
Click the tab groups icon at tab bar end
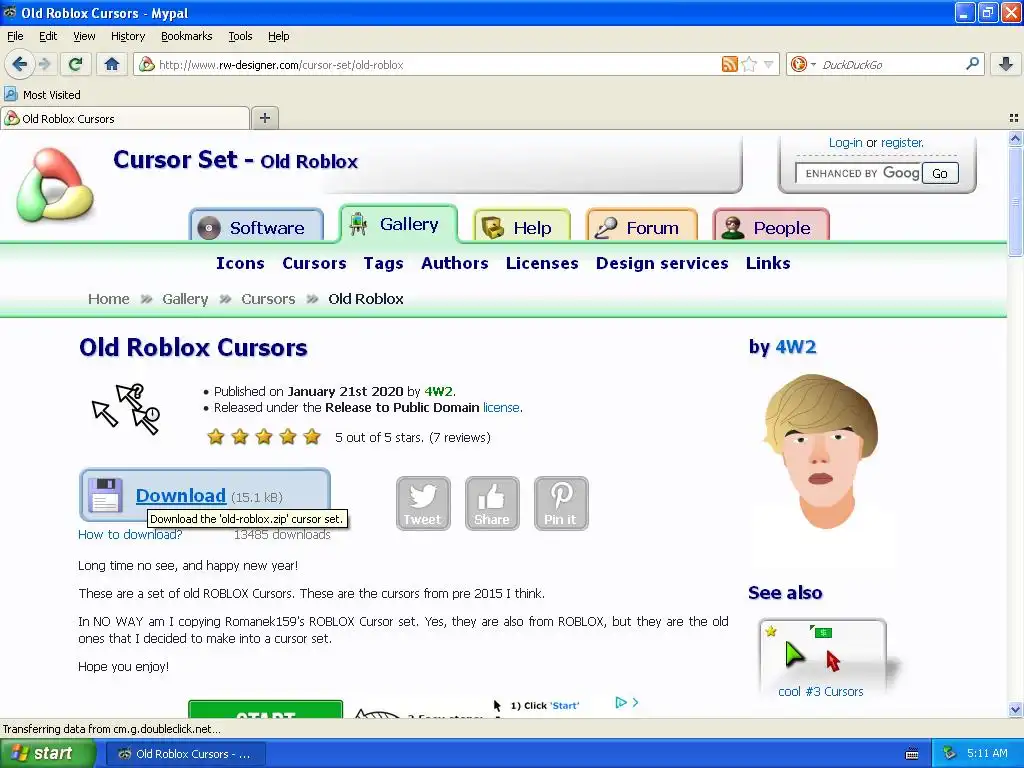coord(1014,118)
